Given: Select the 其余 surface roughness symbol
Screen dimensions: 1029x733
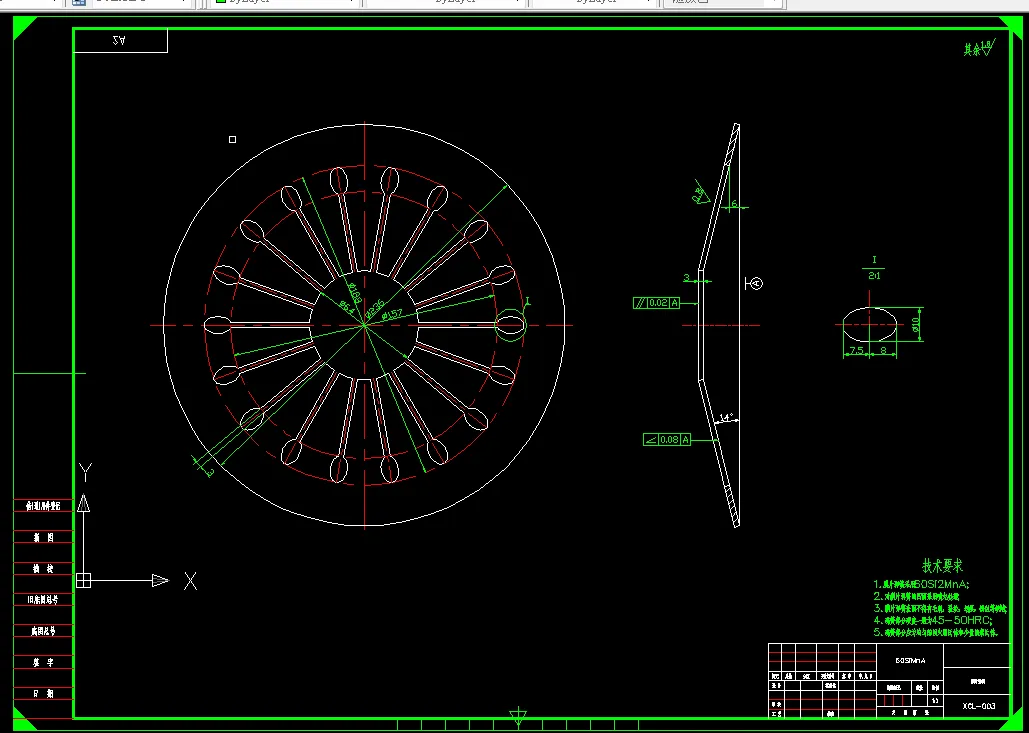Looking at the screenshot, I should click(978, 48).
